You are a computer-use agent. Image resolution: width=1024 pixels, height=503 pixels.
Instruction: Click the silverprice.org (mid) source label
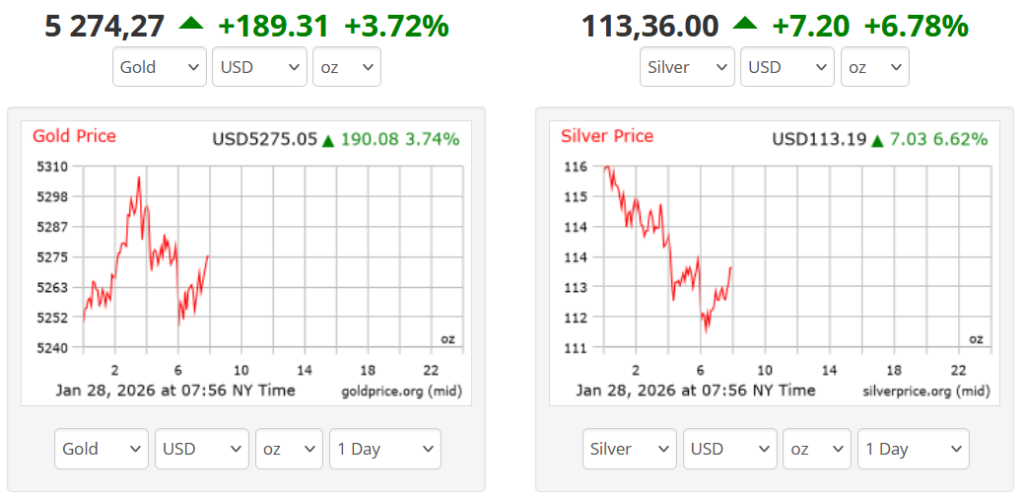tap(924, 391)
